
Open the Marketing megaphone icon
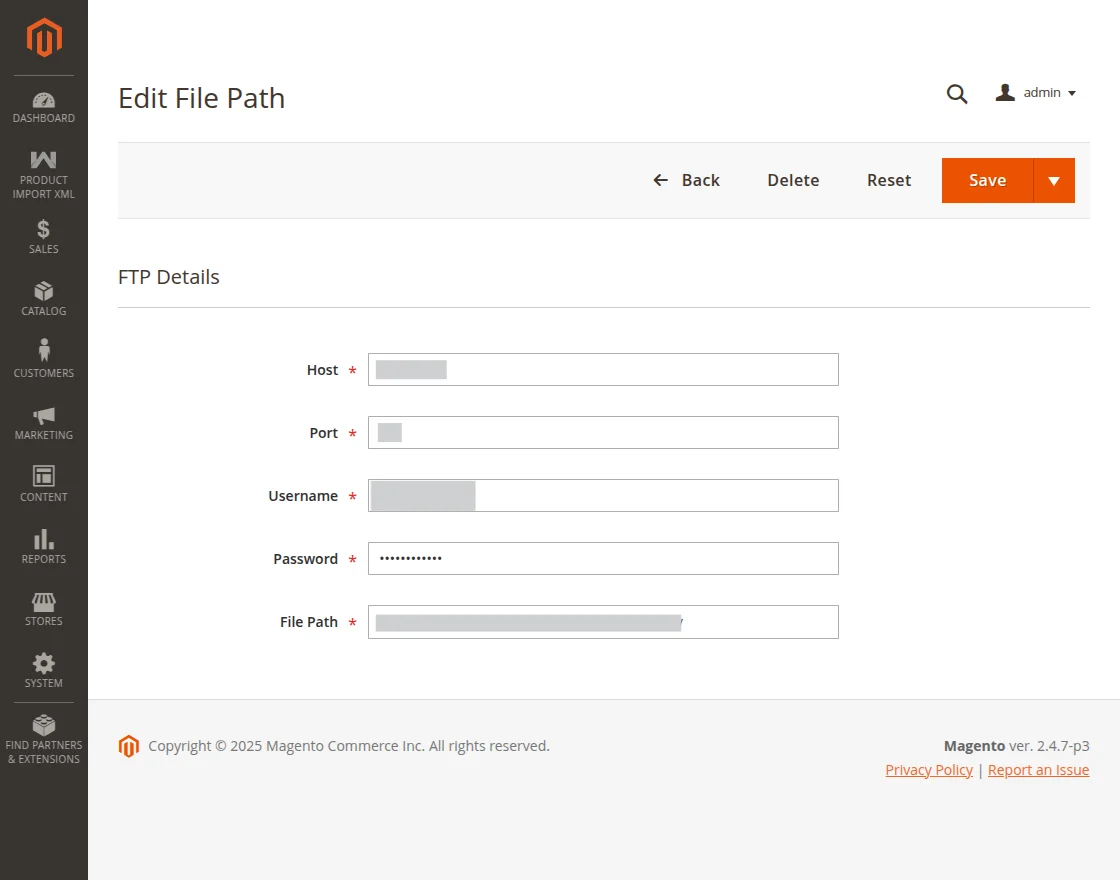pyautogui.click(x=44, y=415)
